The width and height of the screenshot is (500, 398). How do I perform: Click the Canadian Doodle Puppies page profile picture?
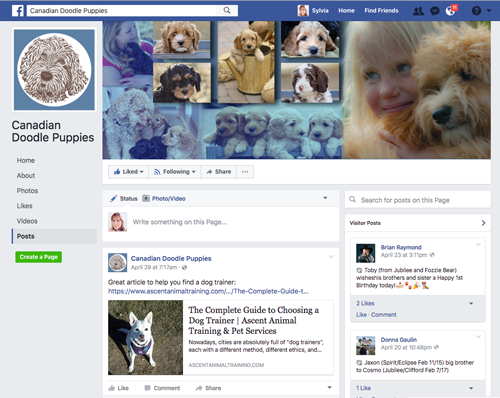(x=54, y=70)
